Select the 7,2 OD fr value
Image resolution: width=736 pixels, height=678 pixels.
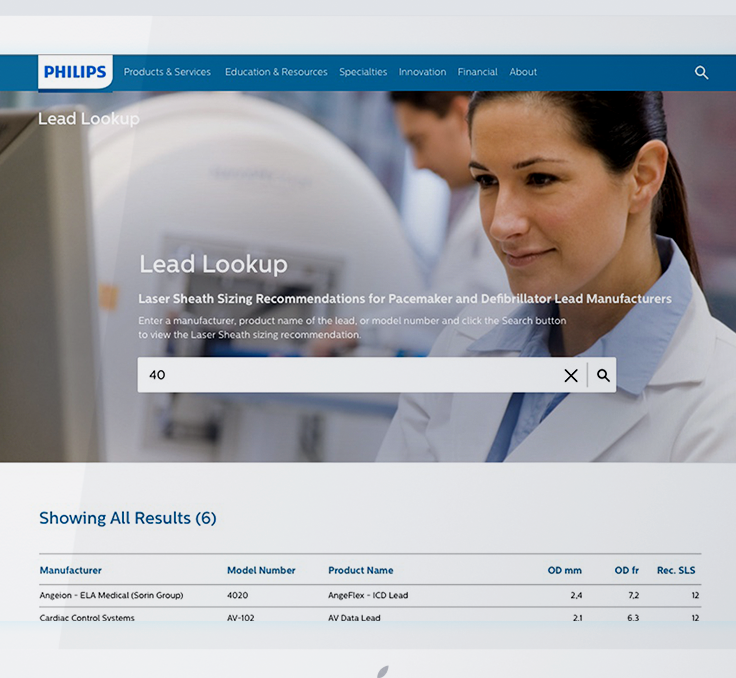633,595
